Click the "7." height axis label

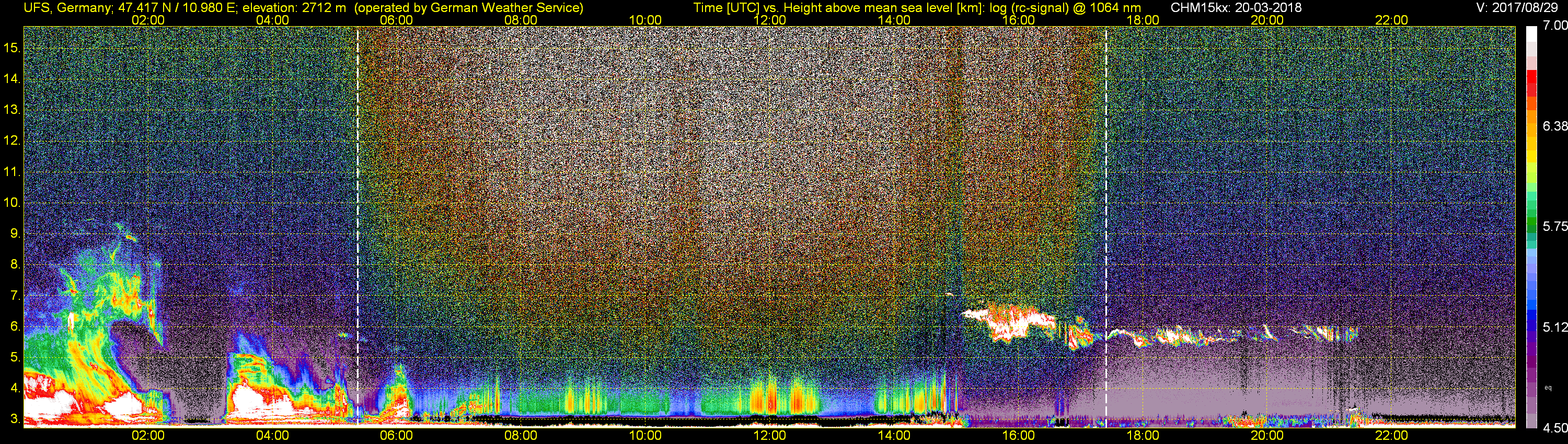(x=15, y=296)
